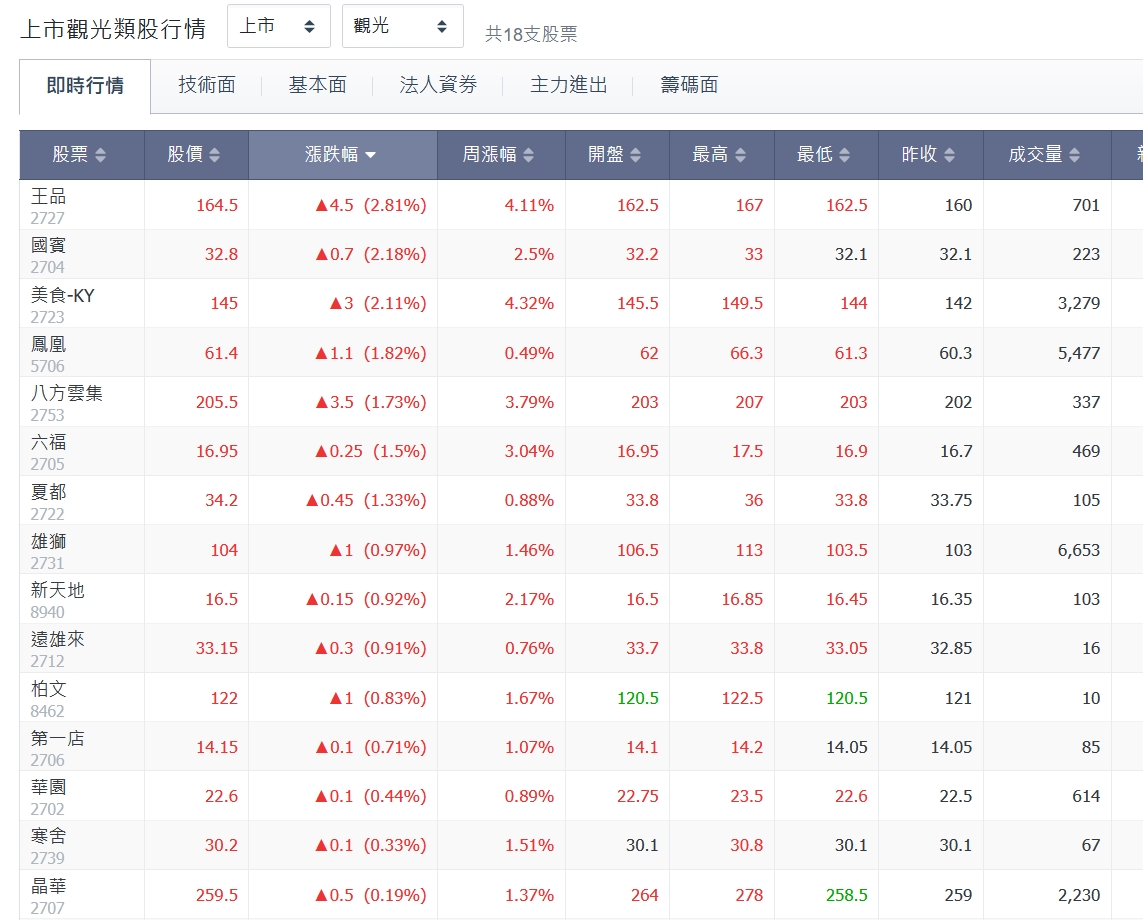Switch to the 主力進出 tab
The height and width of the screenshot is (920, 1143).
tap(569, 85)
